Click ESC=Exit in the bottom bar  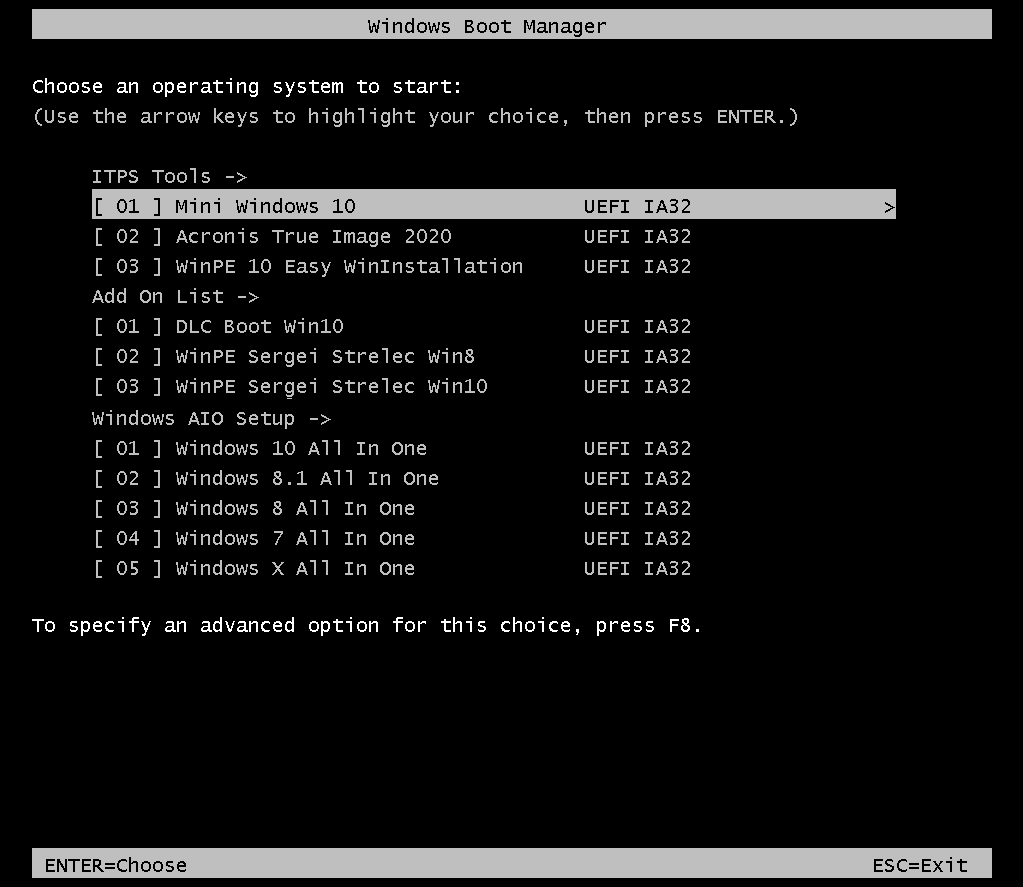pyautogui.click(x=920, y=865)
